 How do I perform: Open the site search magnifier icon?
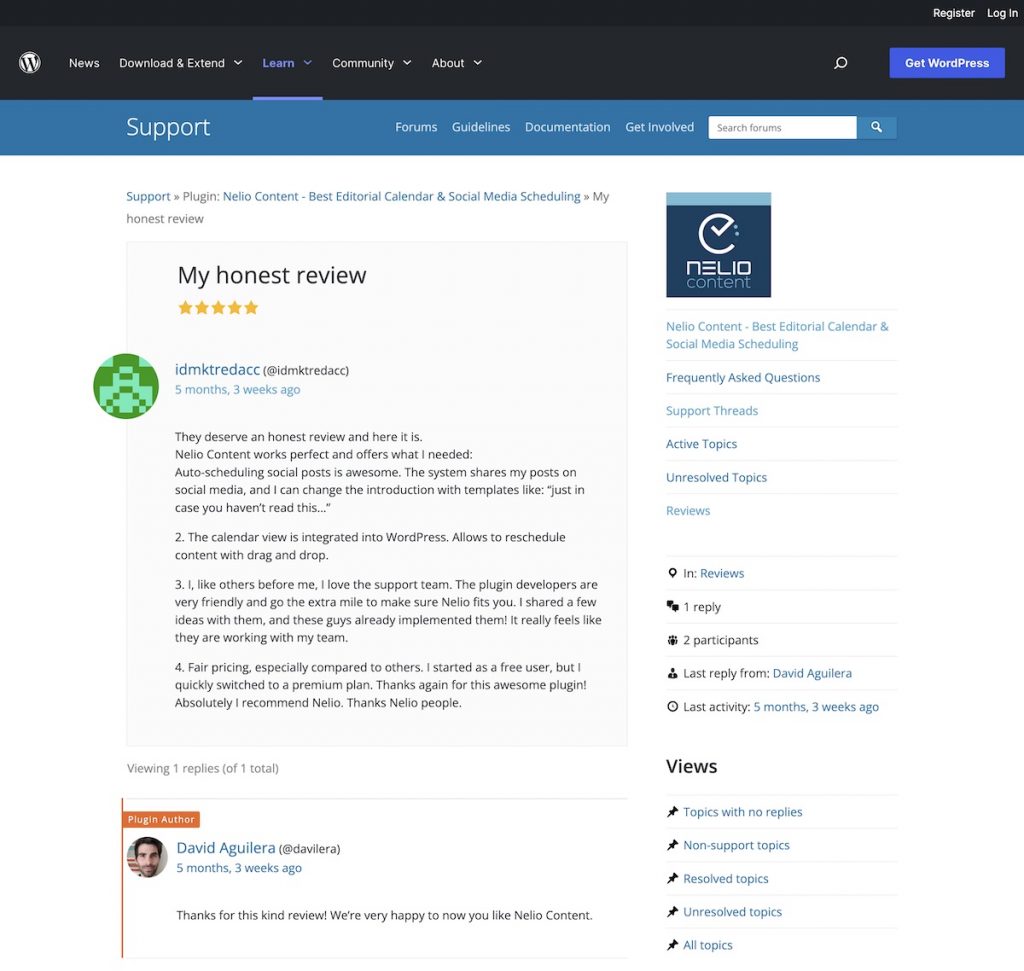tap(840, 63)
